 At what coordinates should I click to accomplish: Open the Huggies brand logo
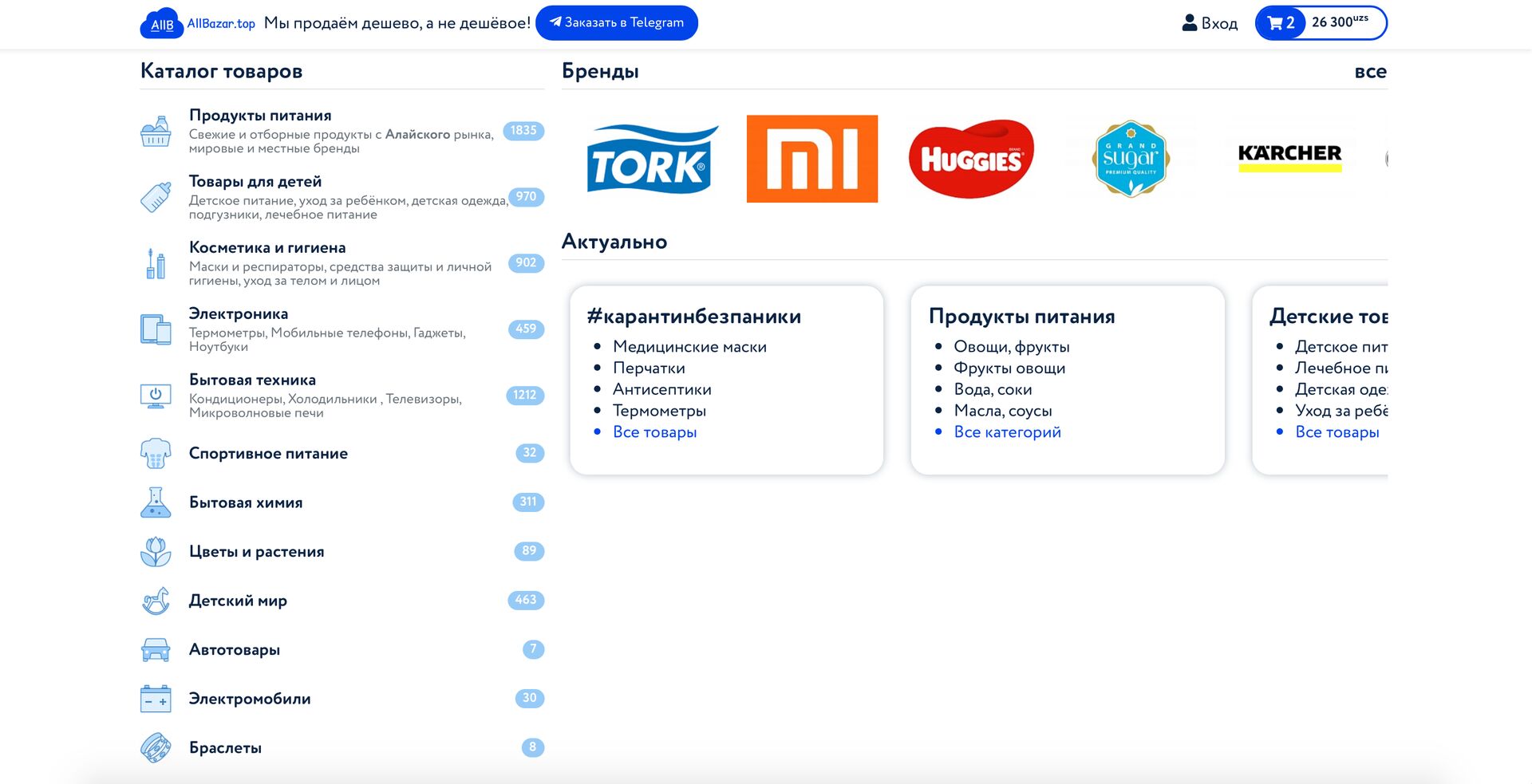click(x=971, y=159)
